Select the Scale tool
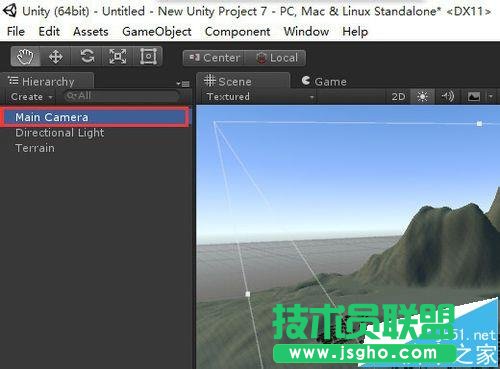The width and height of the screenshot is (500, 369). coord(118,56)
